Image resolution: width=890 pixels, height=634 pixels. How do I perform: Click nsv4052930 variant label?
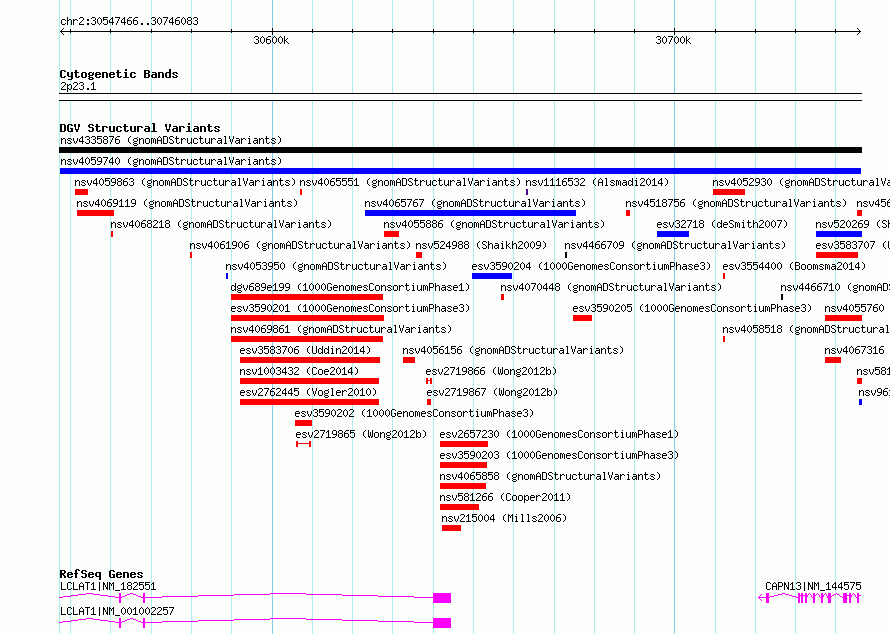tap(801, 182)
